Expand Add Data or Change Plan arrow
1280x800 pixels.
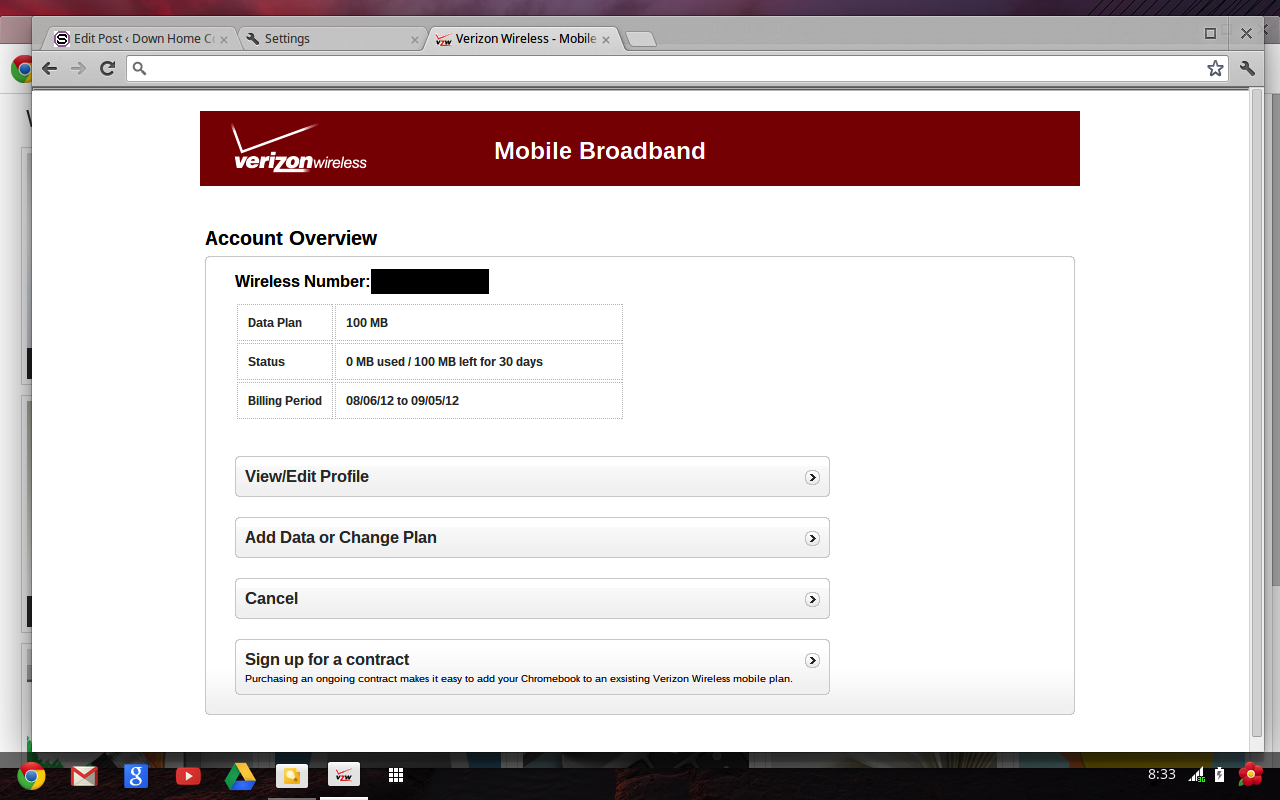[812, 538]
